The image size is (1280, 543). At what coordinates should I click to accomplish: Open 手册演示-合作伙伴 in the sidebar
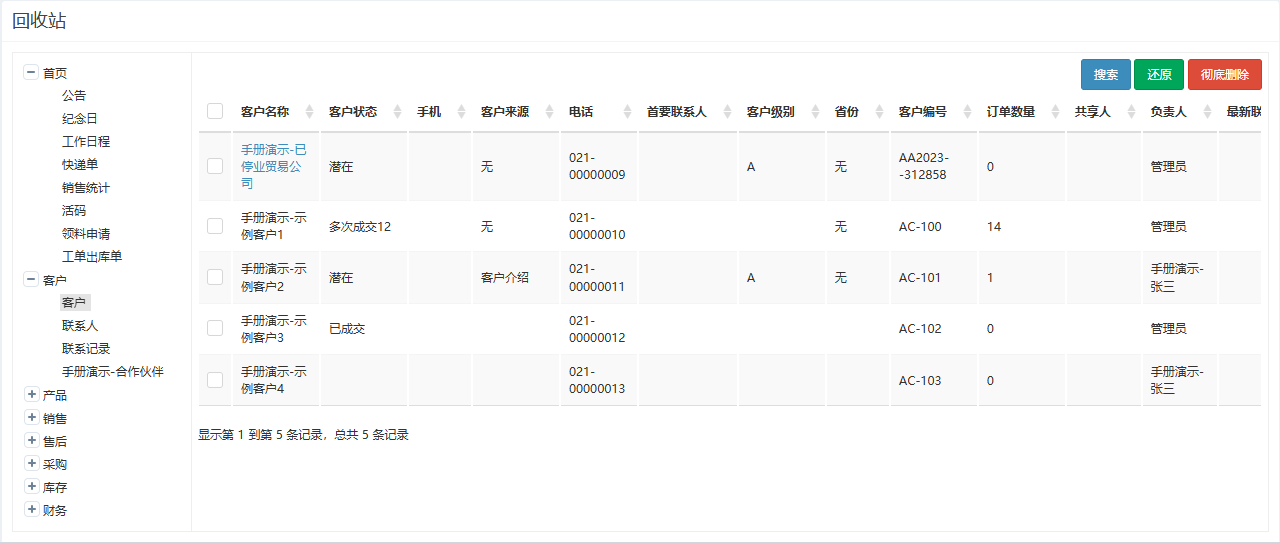coord(112,371)
